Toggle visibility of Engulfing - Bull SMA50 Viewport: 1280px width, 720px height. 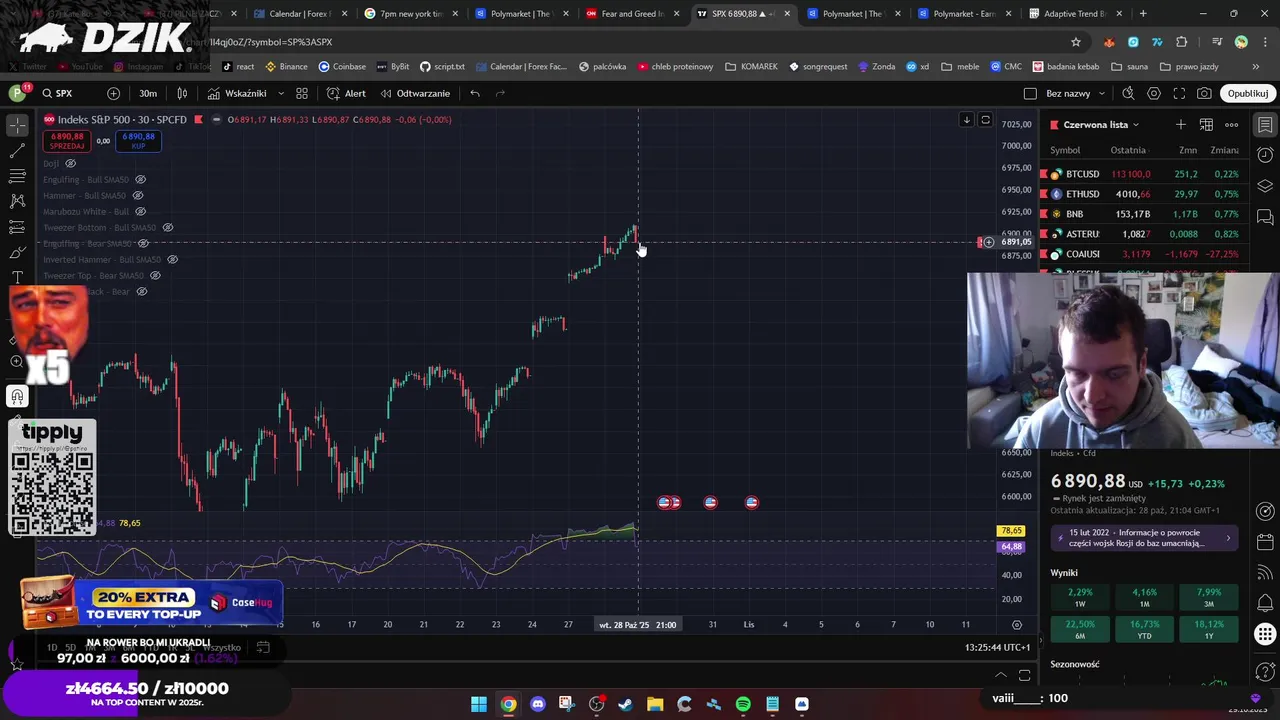coord(140,179)
